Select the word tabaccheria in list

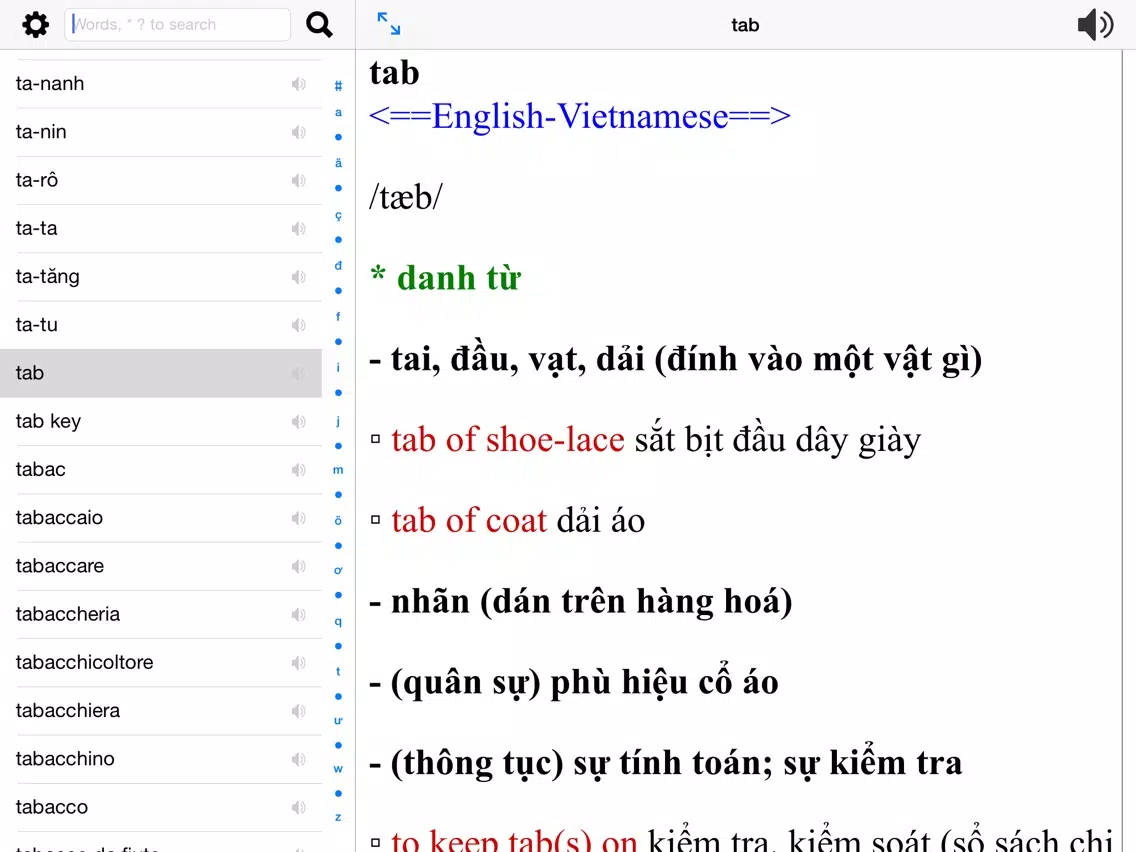pos(161,614)
